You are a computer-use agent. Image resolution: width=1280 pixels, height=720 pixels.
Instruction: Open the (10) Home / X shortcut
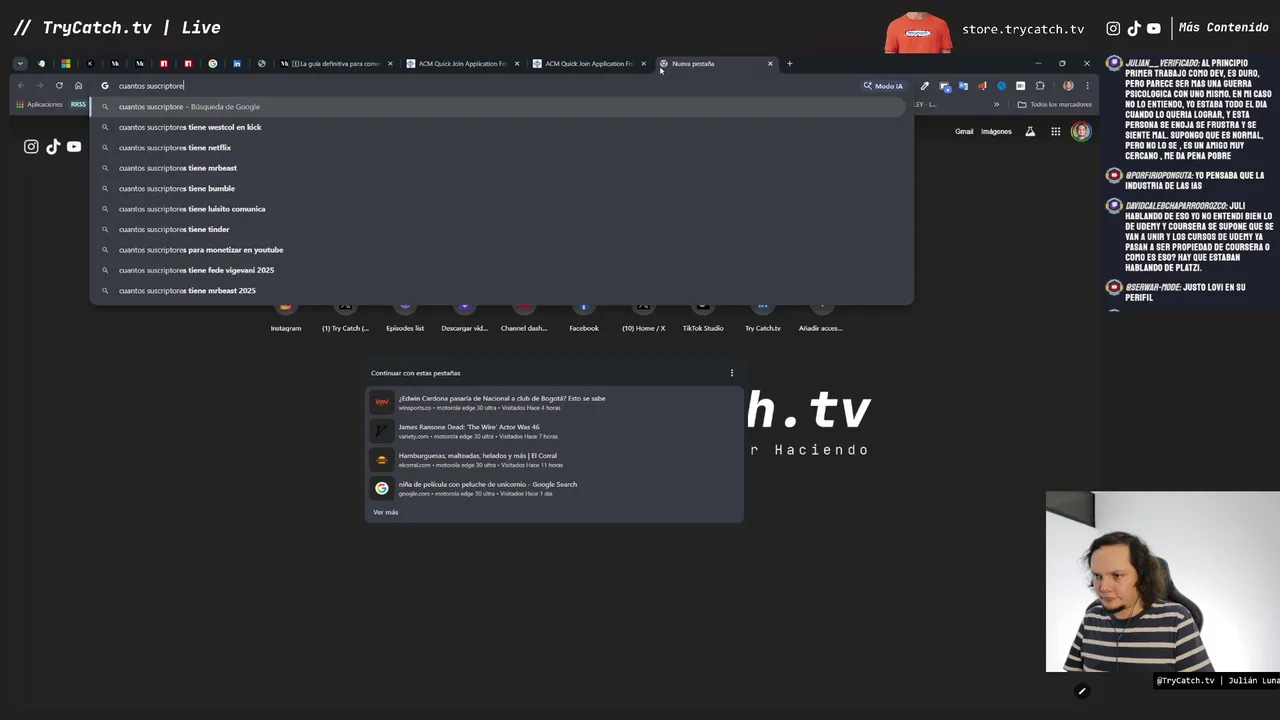tap(643, 317)
